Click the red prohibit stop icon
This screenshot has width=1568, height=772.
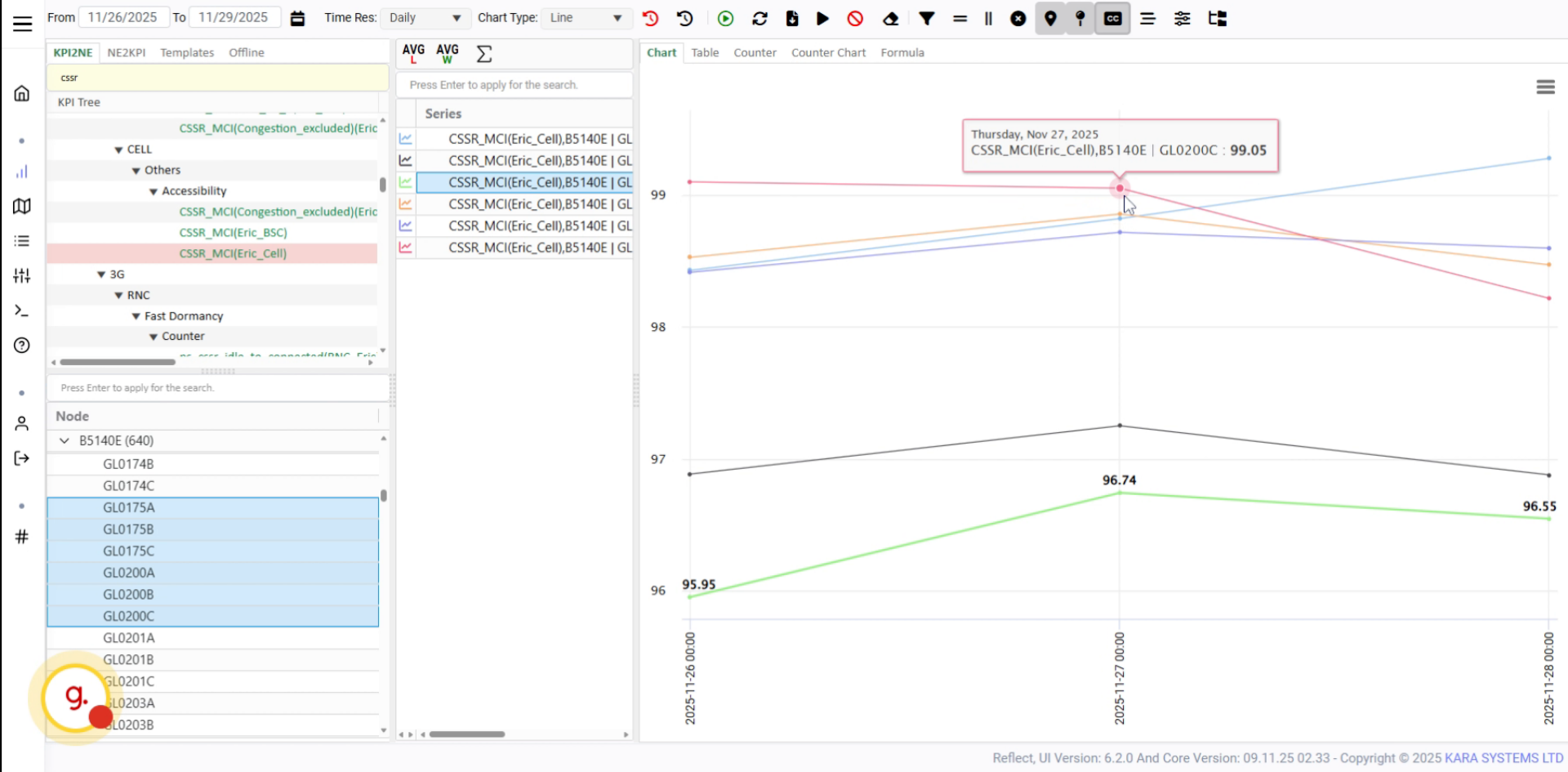pyautogui.click(x=855, y=18)
